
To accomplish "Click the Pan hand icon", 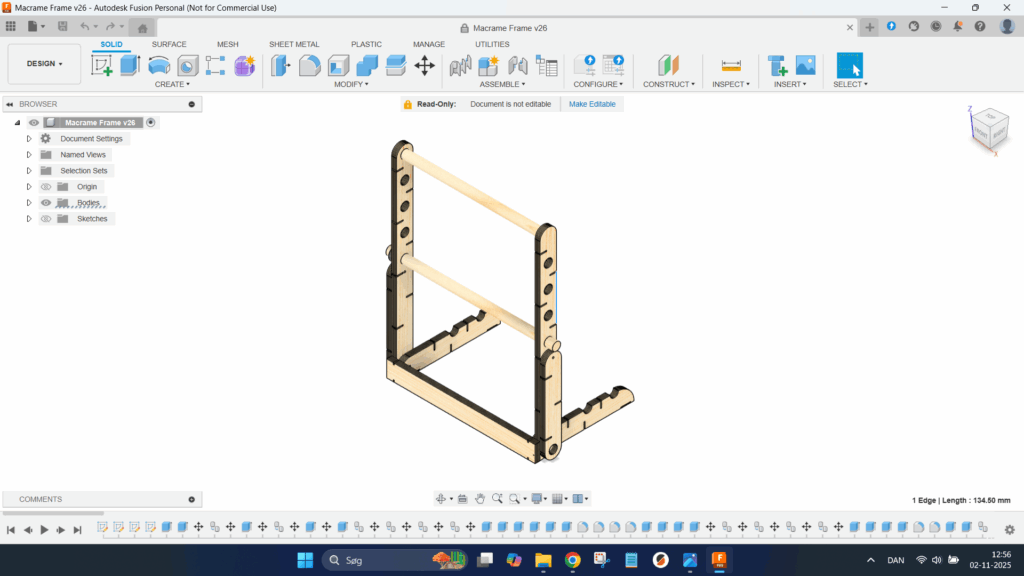I will point(480,498).
